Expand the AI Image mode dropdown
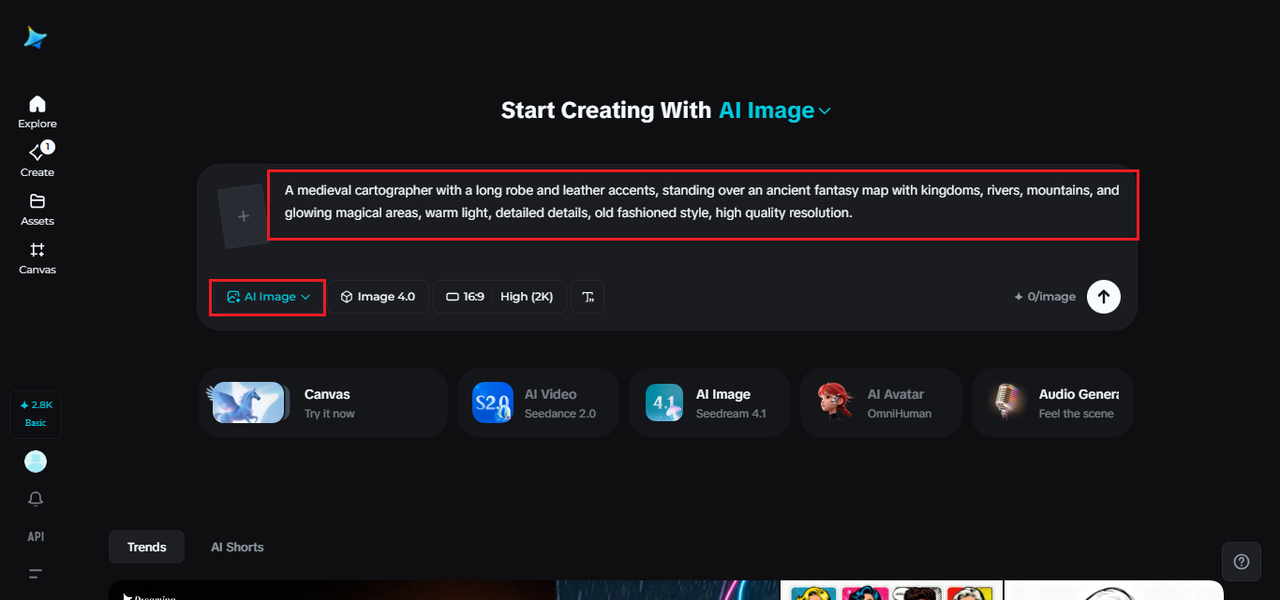Image resolution: width=1280 pixels, height=600 pixels. [268, 297]
